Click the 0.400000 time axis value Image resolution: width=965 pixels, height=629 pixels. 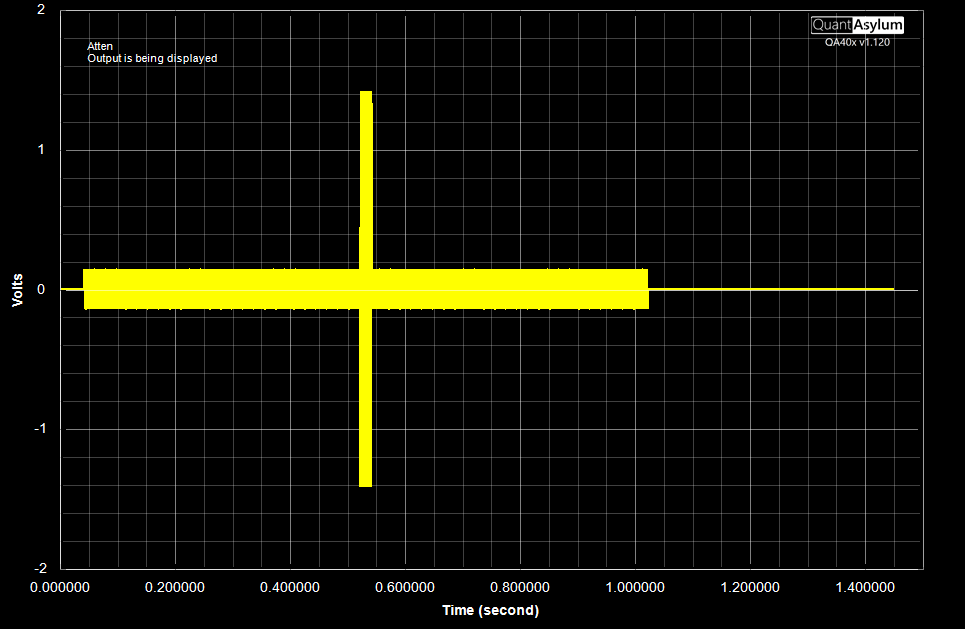pos(290,587)
